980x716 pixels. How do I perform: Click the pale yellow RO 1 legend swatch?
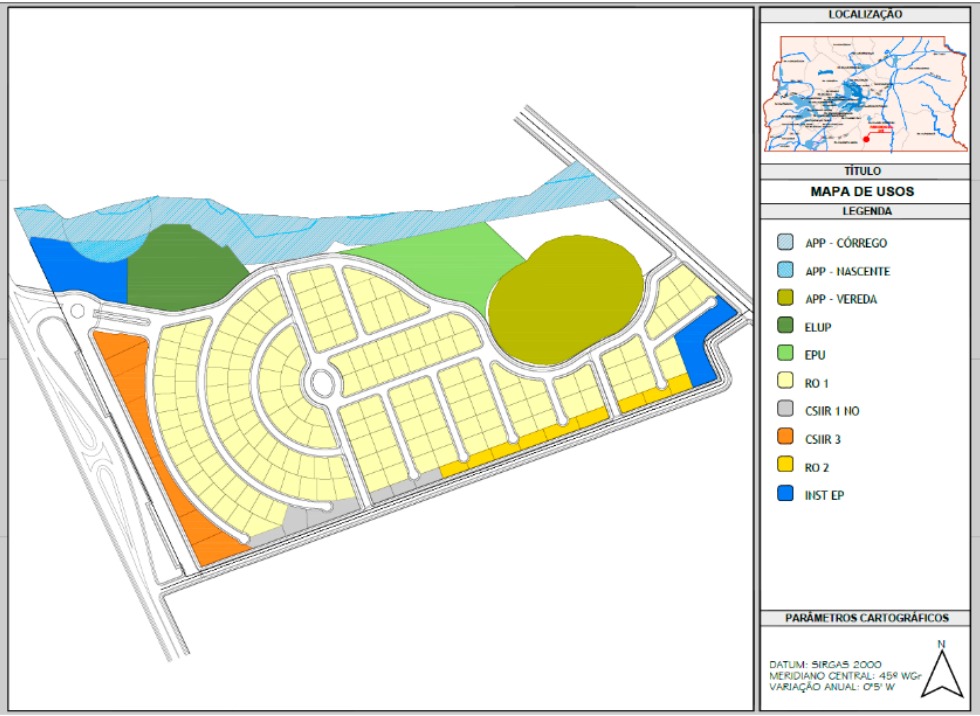788,382
